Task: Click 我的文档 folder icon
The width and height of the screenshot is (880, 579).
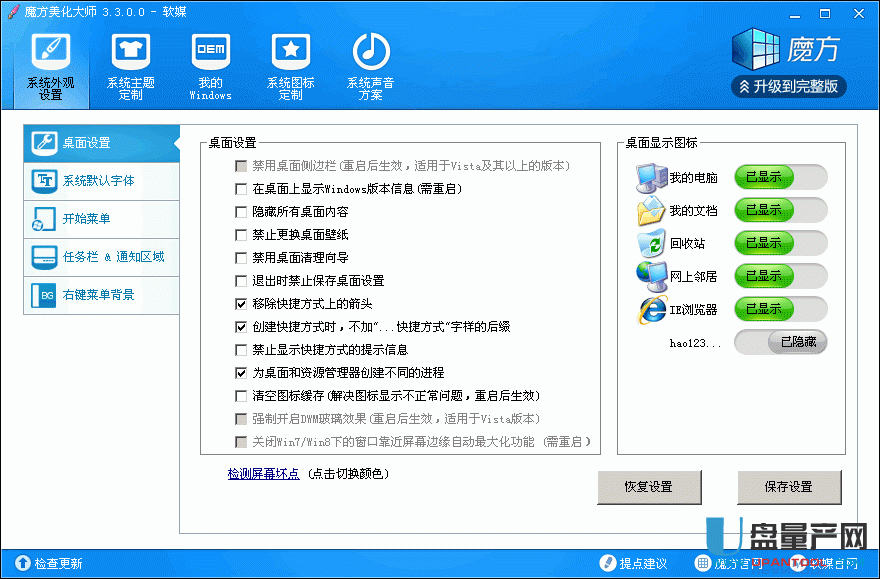Action: (651, 211)
